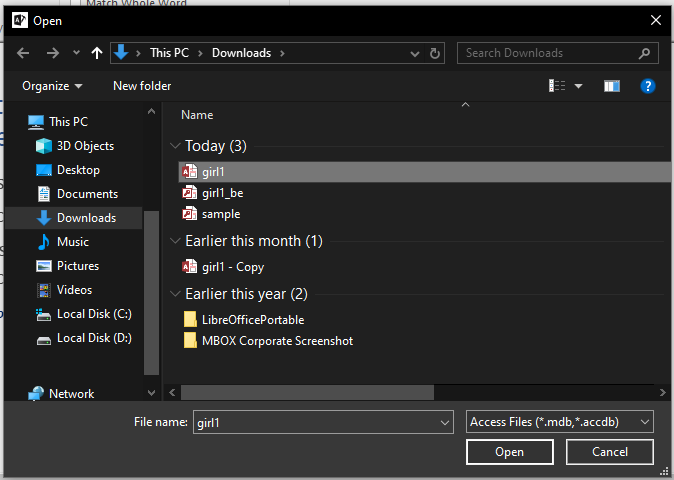Viewport: 674px width, 480px height.
Task: Select This PC in navigation tree
Action: [58, 122]
